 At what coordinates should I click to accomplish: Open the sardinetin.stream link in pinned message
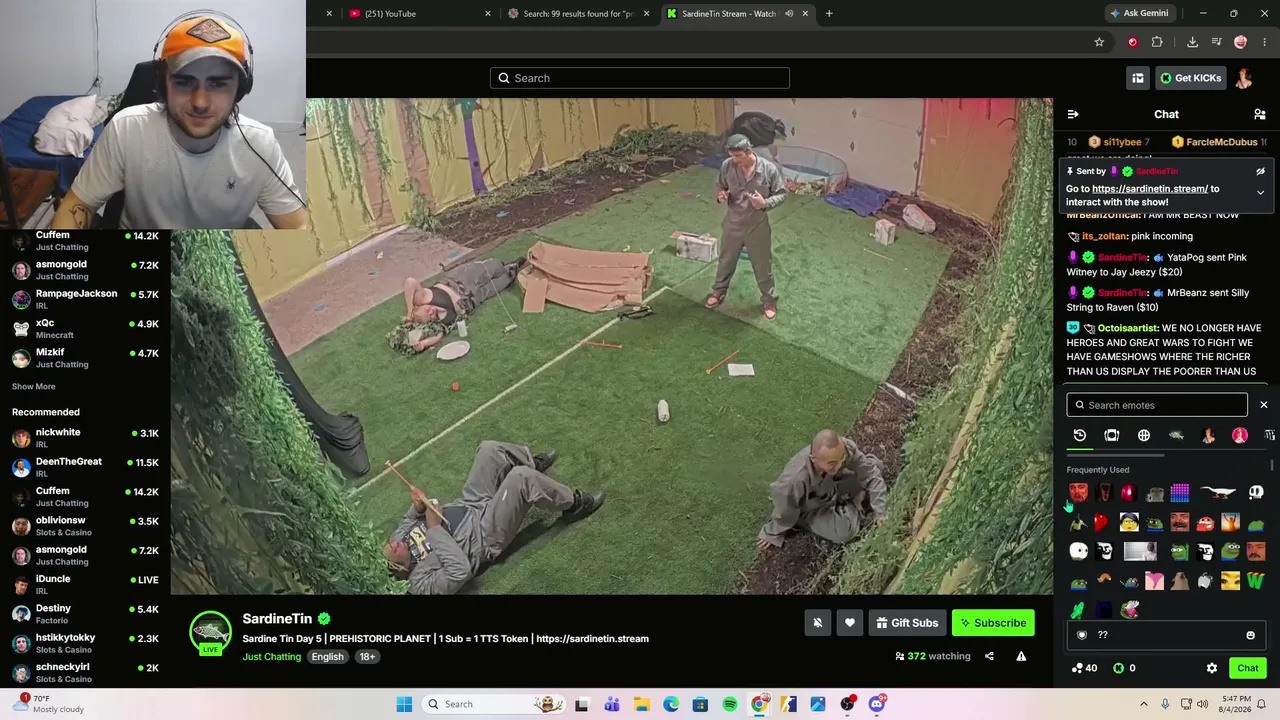(x=1150, y=189)
